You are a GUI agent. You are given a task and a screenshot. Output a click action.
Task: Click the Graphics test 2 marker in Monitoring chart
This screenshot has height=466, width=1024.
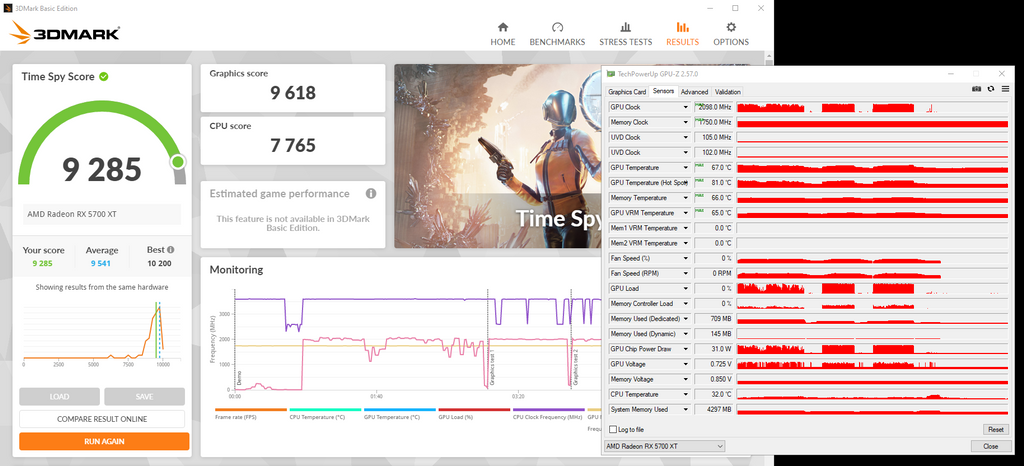(575, 369)
